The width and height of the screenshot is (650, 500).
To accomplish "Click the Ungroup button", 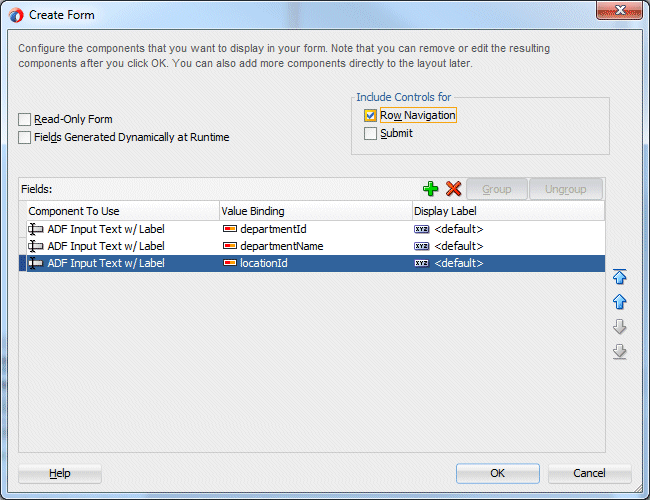I will (x=565, y=189).
